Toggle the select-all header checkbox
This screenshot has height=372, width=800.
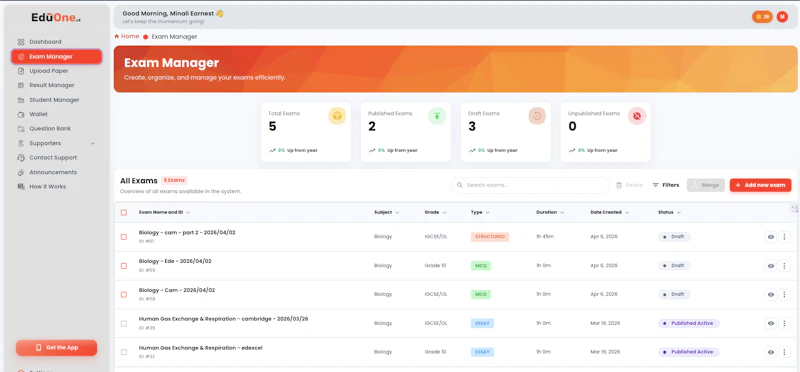124,212
